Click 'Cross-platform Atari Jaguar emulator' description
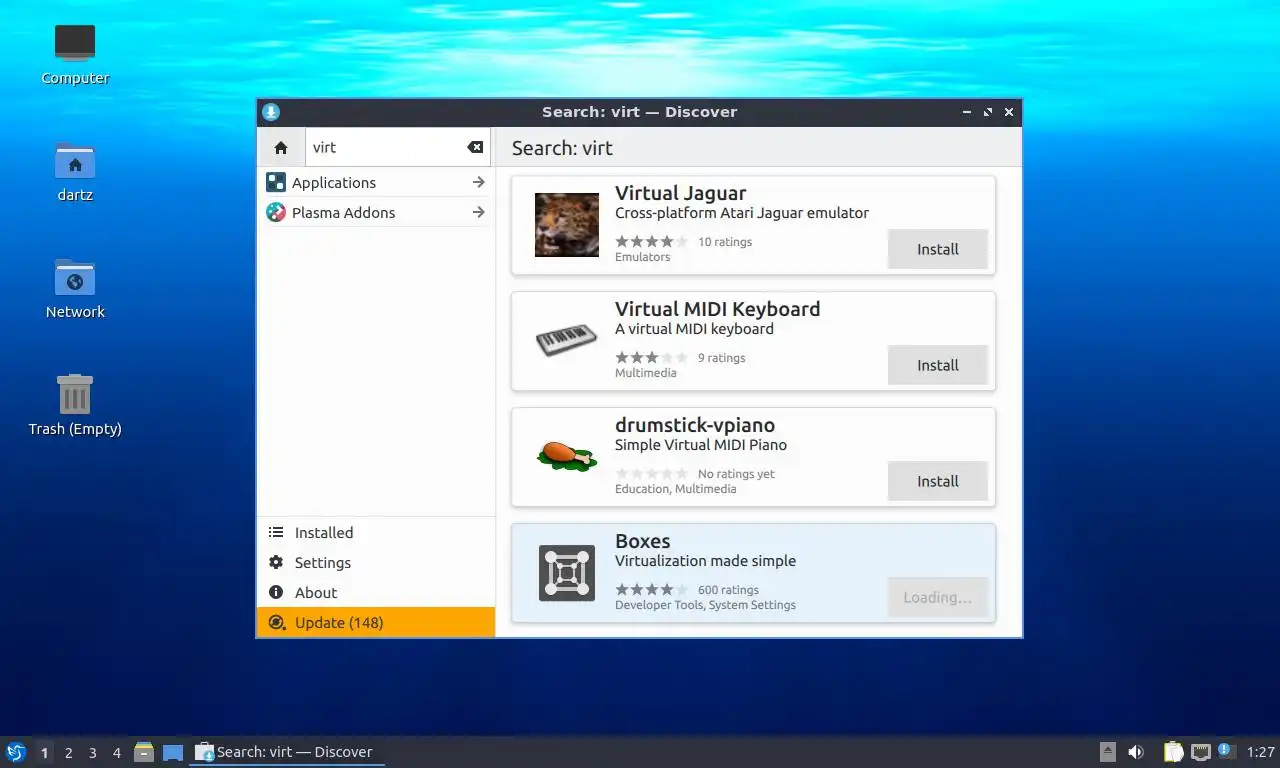 (x=742, y=213)
